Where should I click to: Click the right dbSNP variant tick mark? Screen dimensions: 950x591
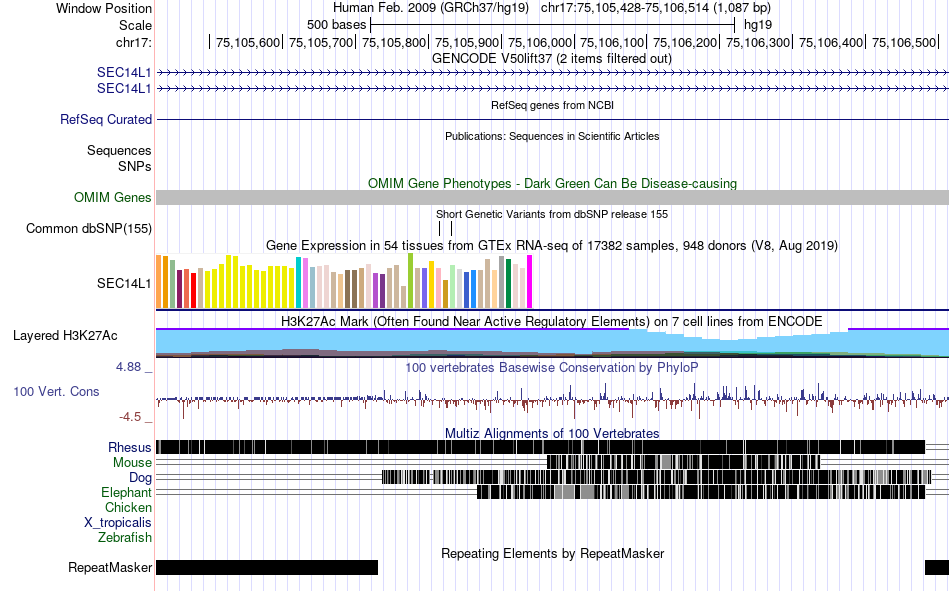pos(451,229)
